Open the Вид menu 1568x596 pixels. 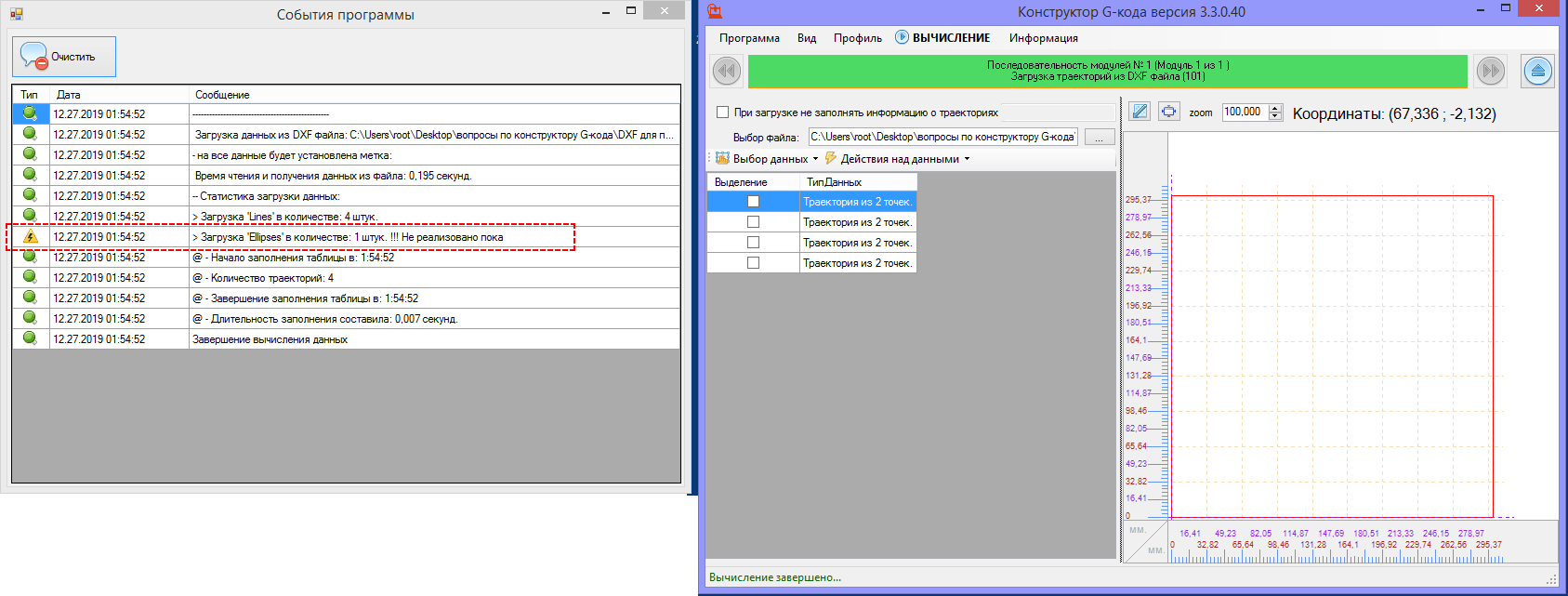pyautogui.click(x=807, y=38)
